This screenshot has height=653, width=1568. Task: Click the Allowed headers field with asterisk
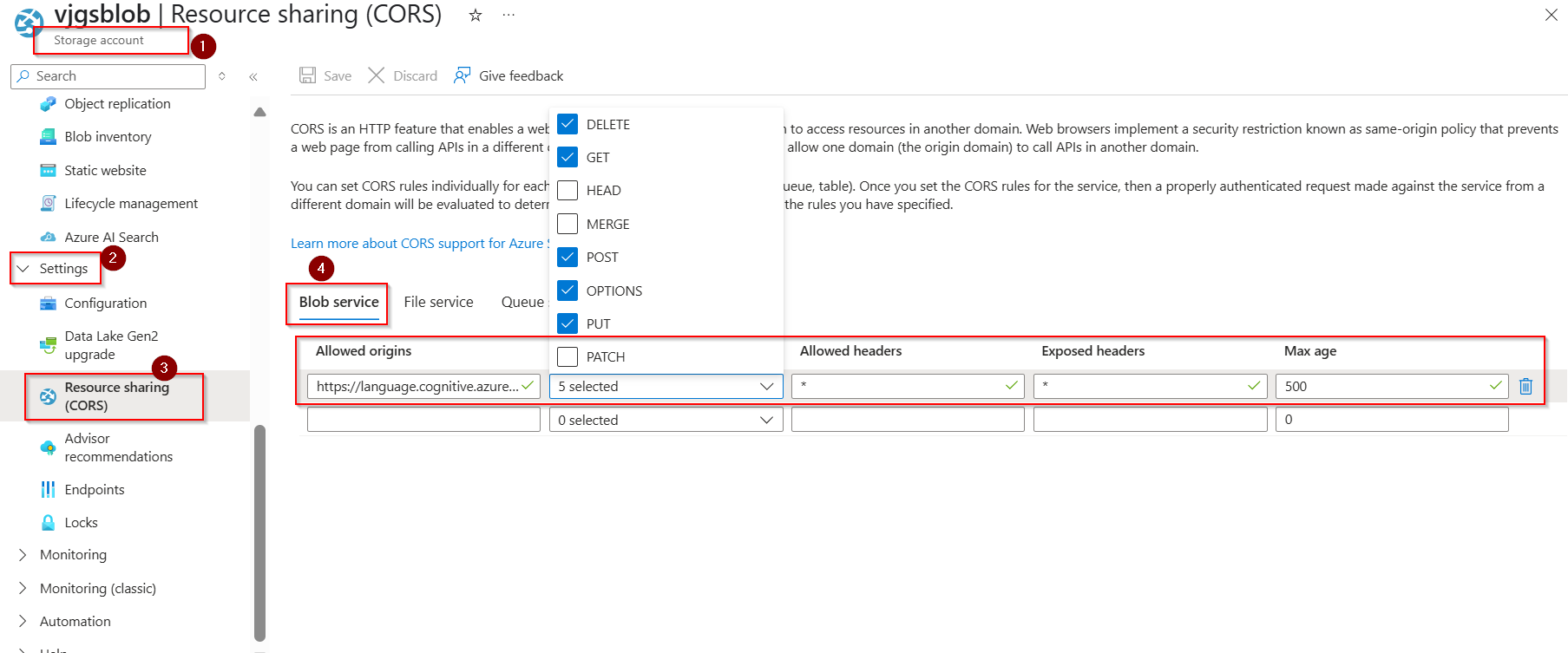tap(908, 387)
